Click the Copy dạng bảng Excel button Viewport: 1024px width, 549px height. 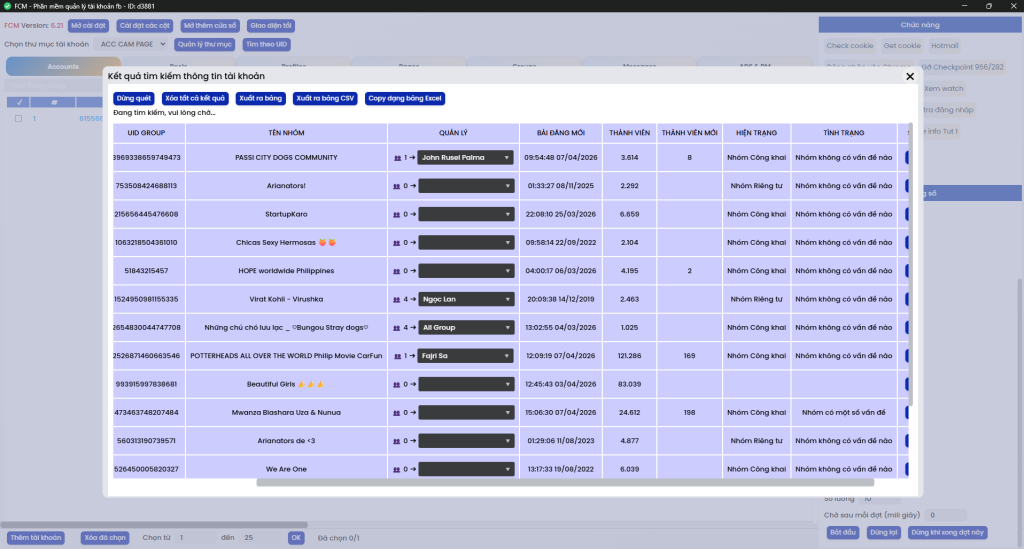coord(405,98)
